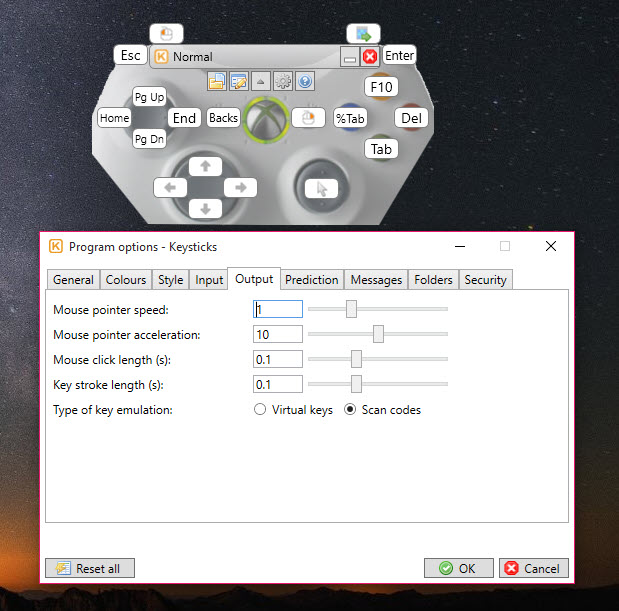This screenshot has width=619, height=611.
Task: Click the D-pad right arrow
Action: pyautogui.click(x=240, y=187)
